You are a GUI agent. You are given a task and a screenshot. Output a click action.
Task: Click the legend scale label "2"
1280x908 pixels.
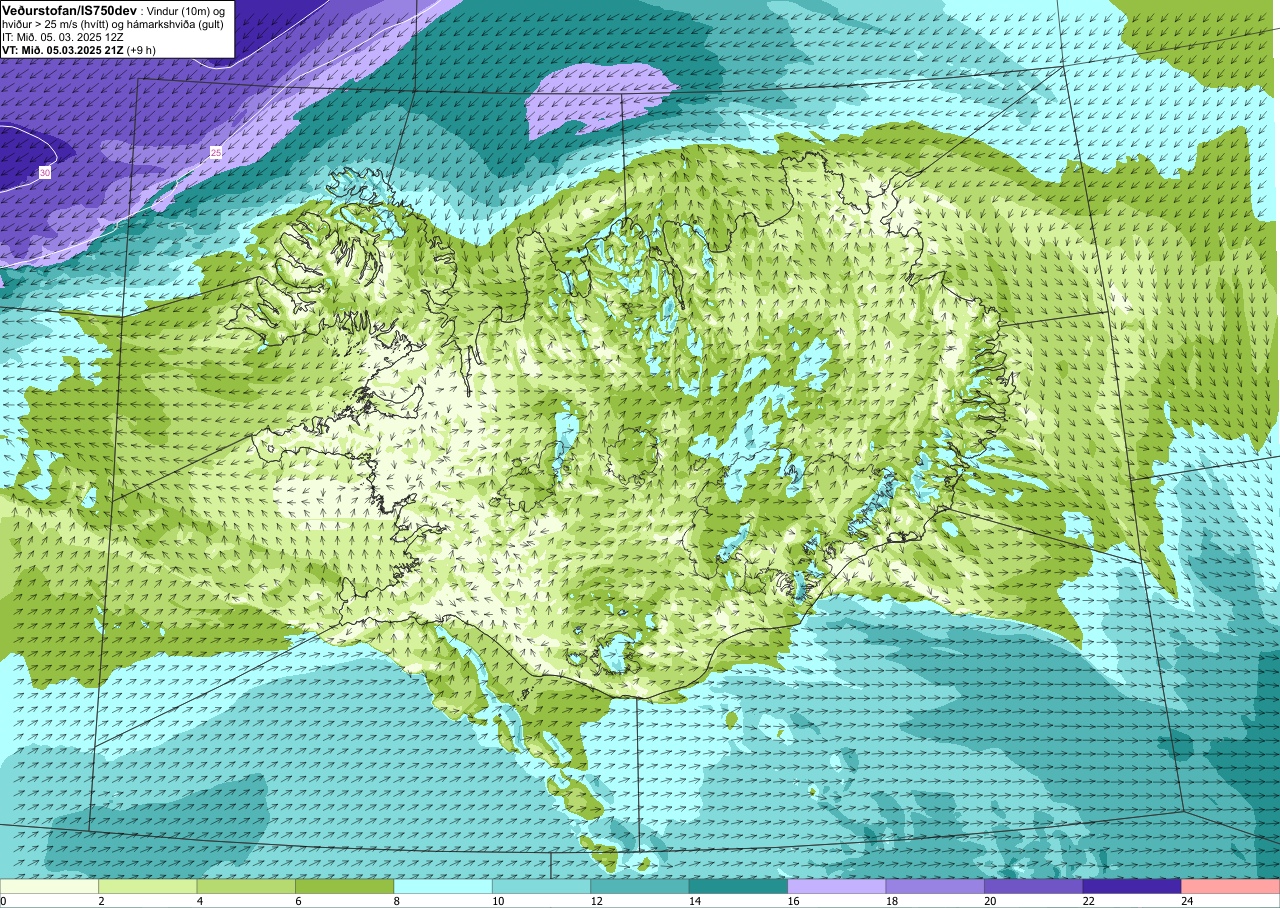click(x=102, y=901)
